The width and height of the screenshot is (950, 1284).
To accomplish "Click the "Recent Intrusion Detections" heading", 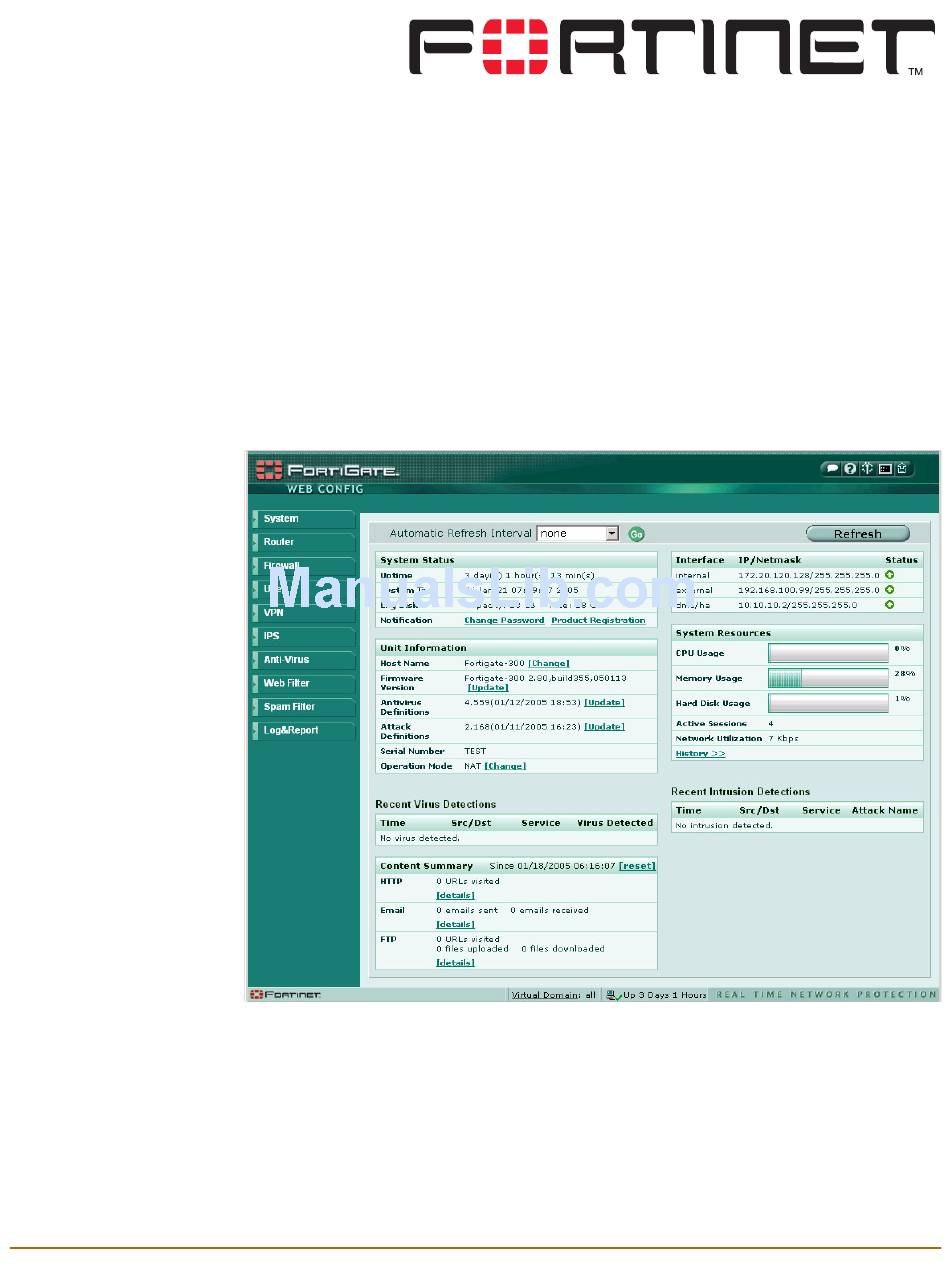I will (741, 792).
